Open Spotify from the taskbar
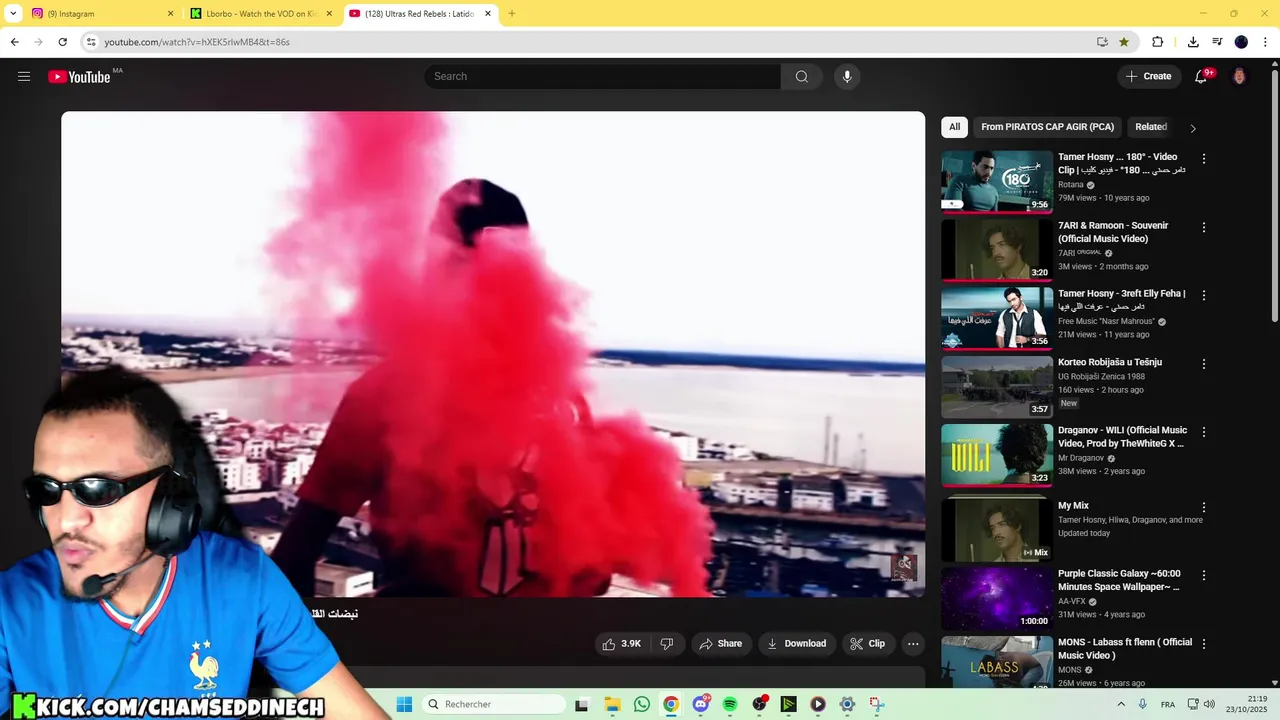Viewport: 1280px width, 720px height. pyautogui.click(x=730, y=704)
